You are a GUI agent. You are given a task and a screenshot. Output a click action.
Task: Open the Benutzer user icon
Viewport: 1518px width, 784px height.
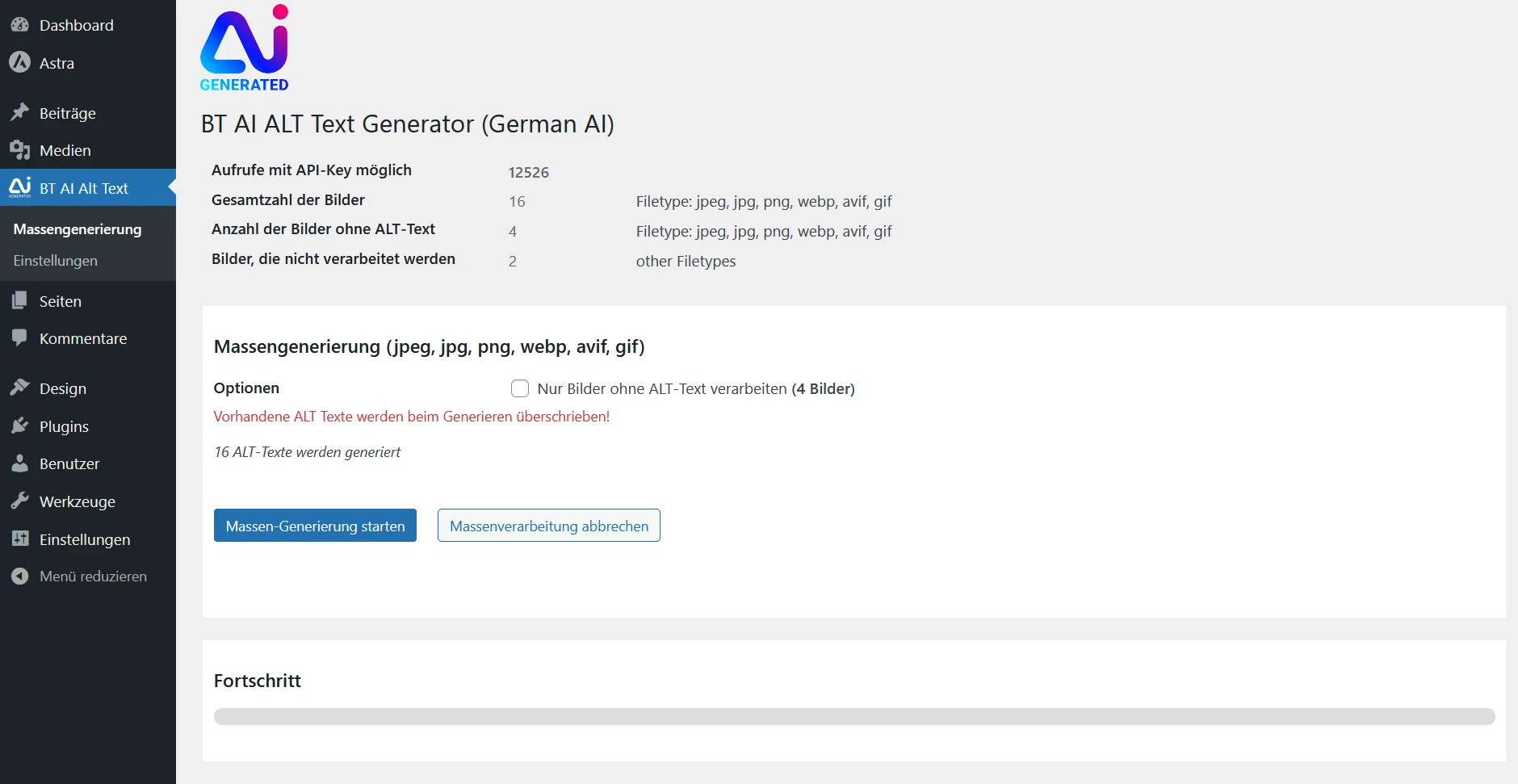click(19, 463)
